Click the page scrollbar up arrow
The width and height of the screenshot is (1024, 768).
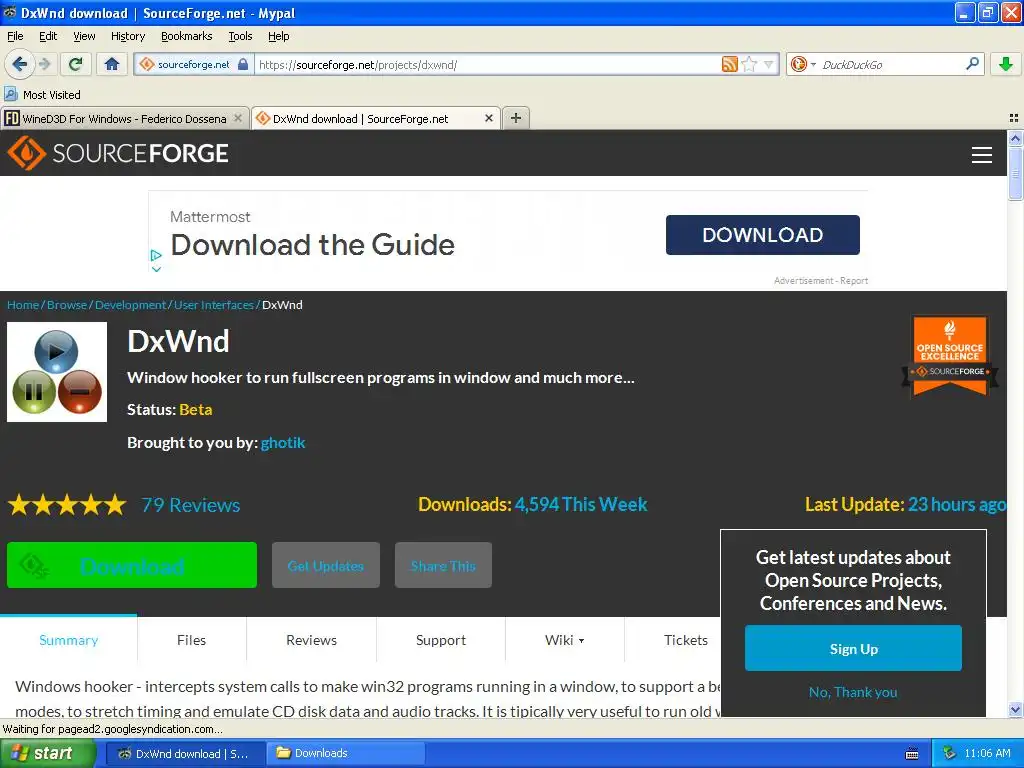tap(1015, 138)
